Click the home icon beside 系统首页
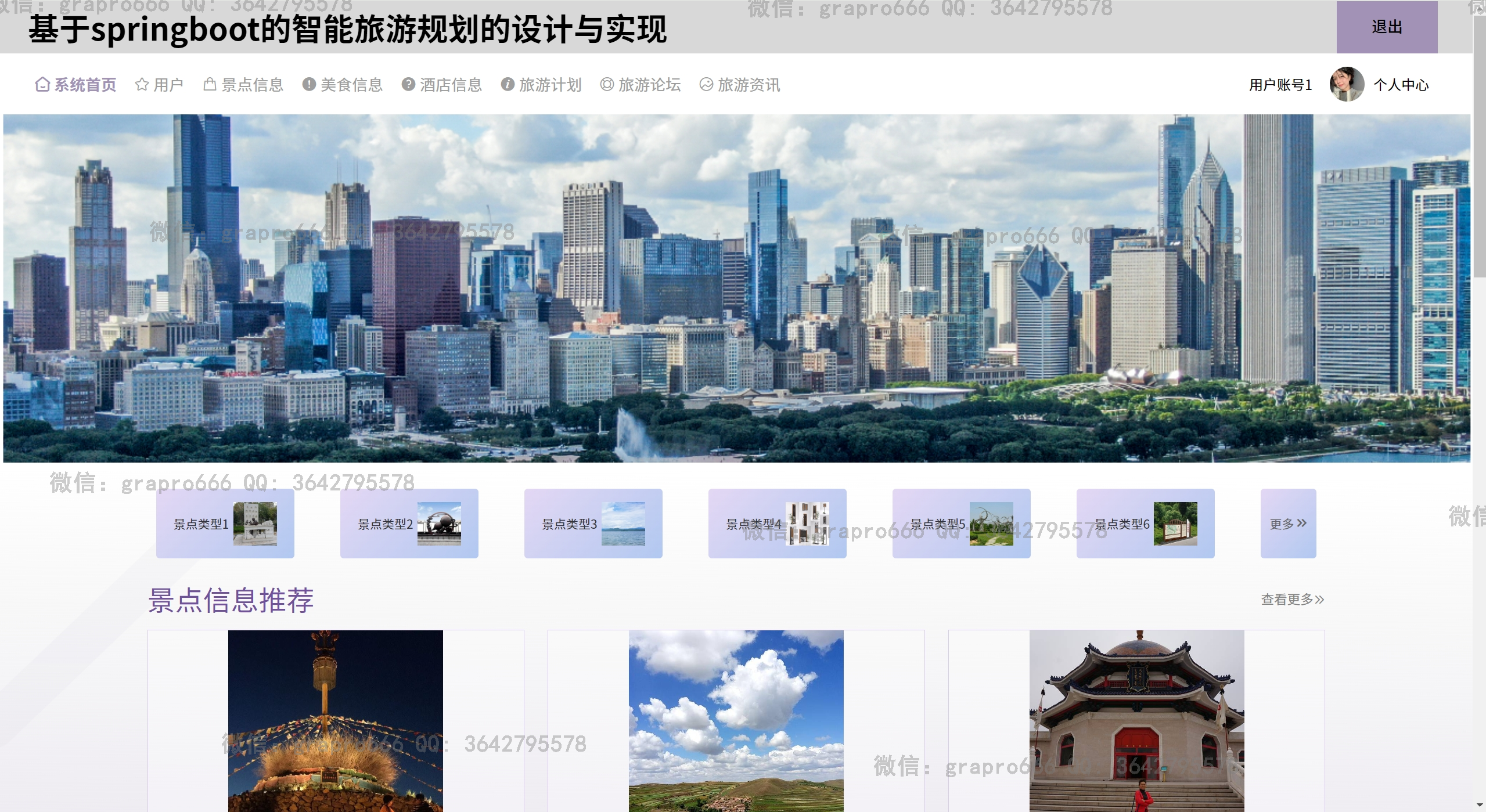 (42, 85)
